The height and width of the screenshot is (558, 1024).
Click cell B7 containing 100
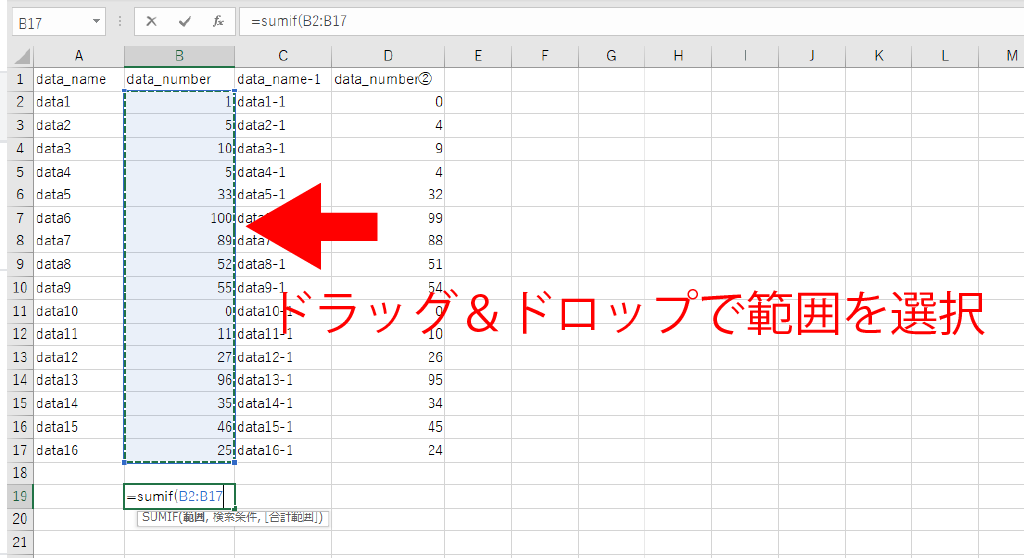[179, 218]
